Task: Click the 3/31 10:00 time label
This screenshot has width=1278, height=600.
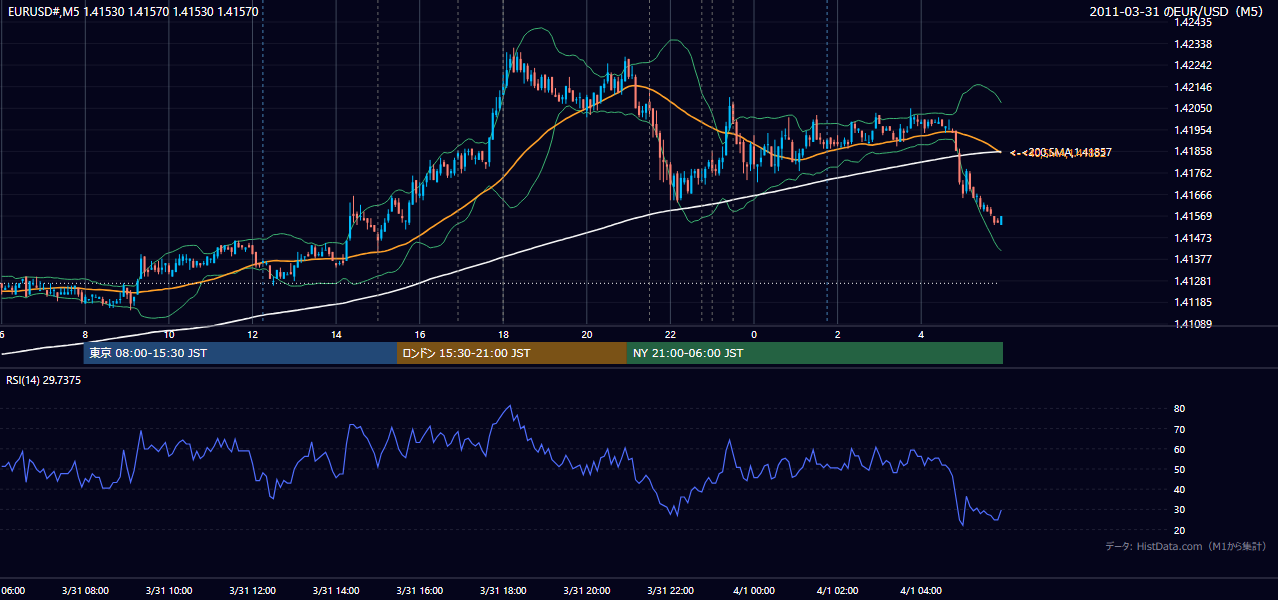Action: [x=169, y=590]
